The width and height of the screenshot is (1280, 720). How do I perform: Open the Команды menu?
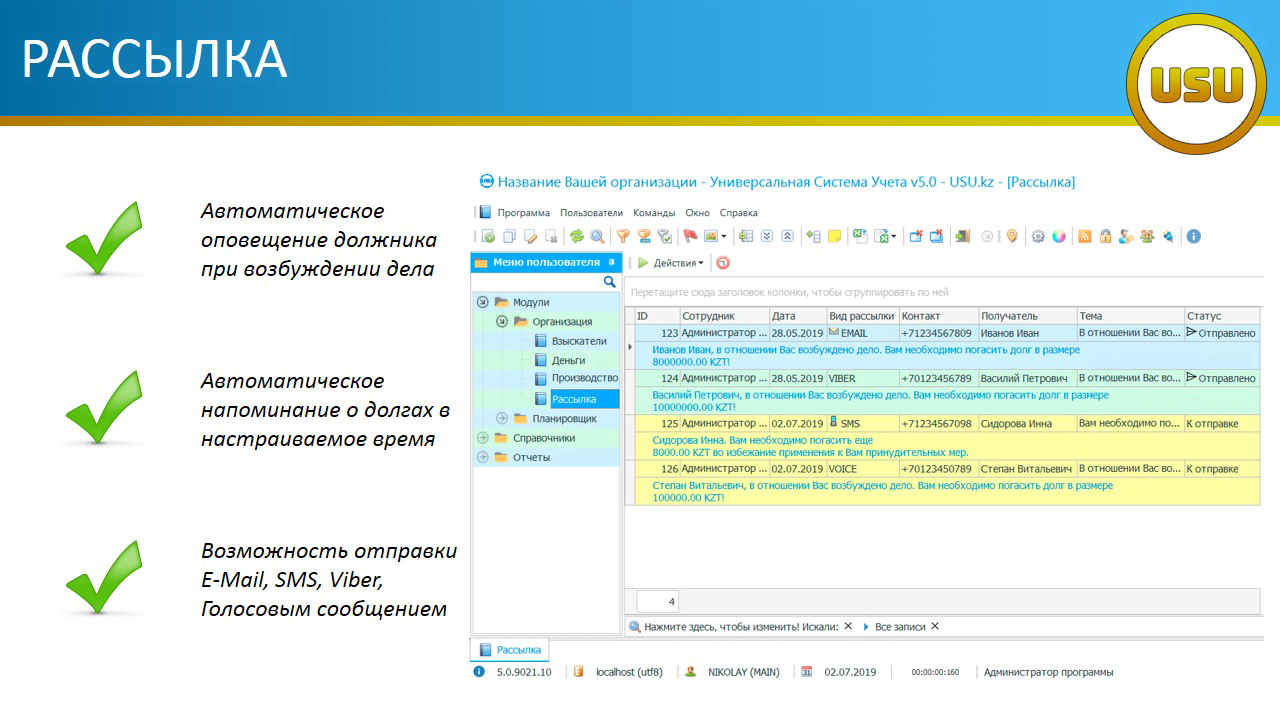654,213
